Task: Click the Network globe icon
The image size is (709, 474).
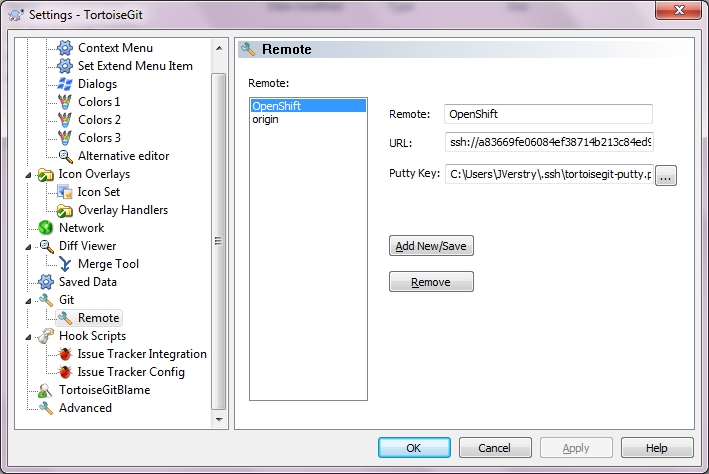Action: [46, 228]
